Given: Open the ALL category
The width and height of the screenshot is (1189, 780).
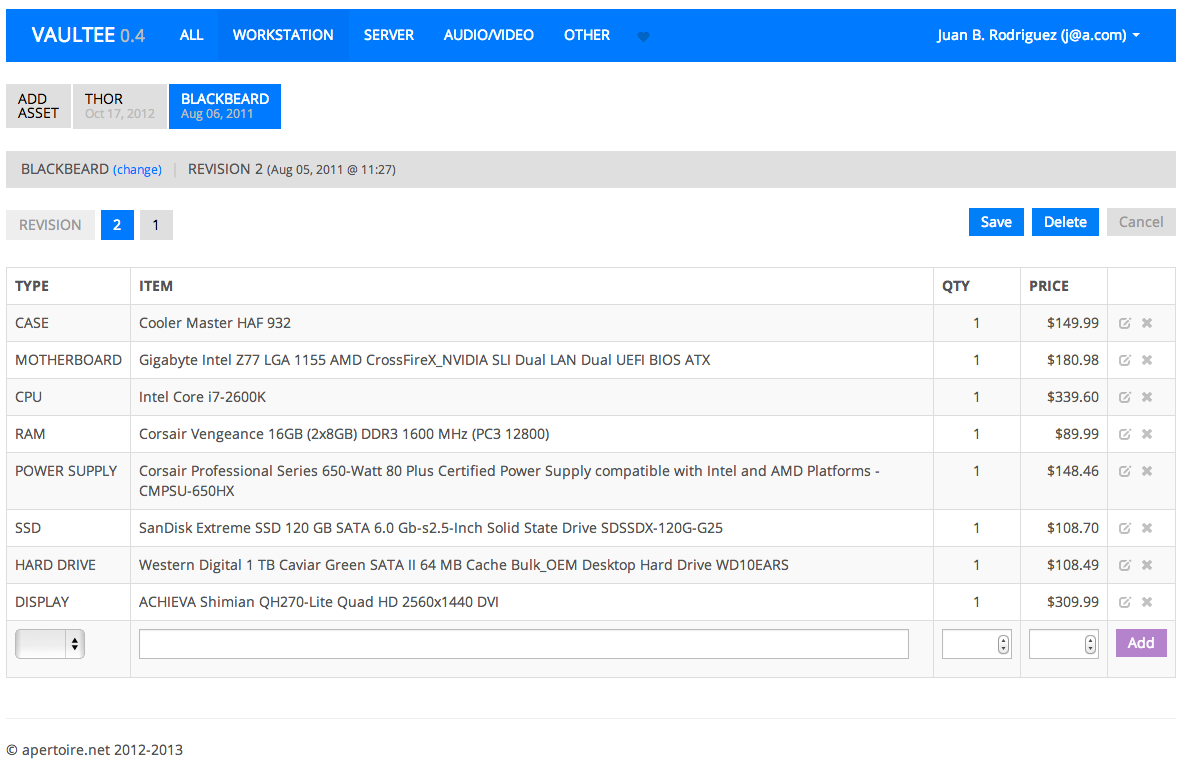Looking at the screenshot, I should [191, 35].
